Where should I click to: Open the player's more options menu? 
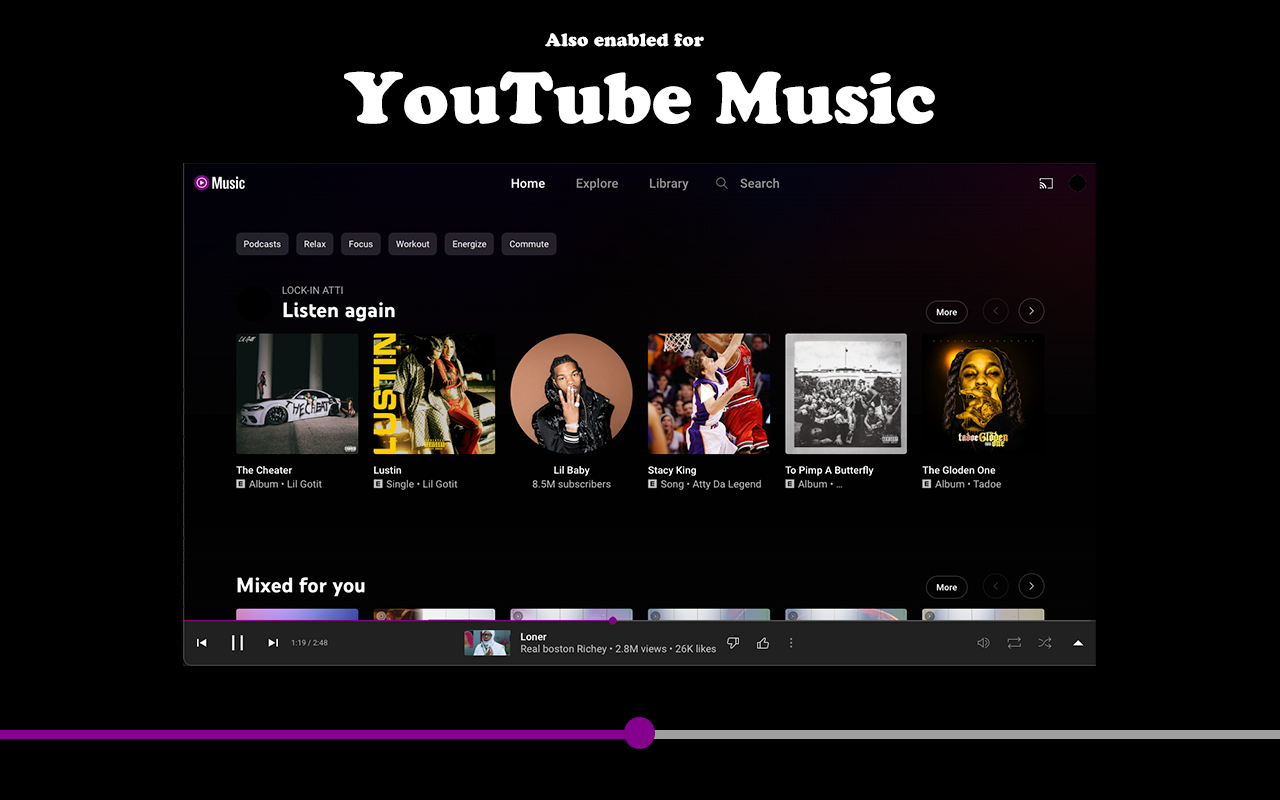click(791, 643)
